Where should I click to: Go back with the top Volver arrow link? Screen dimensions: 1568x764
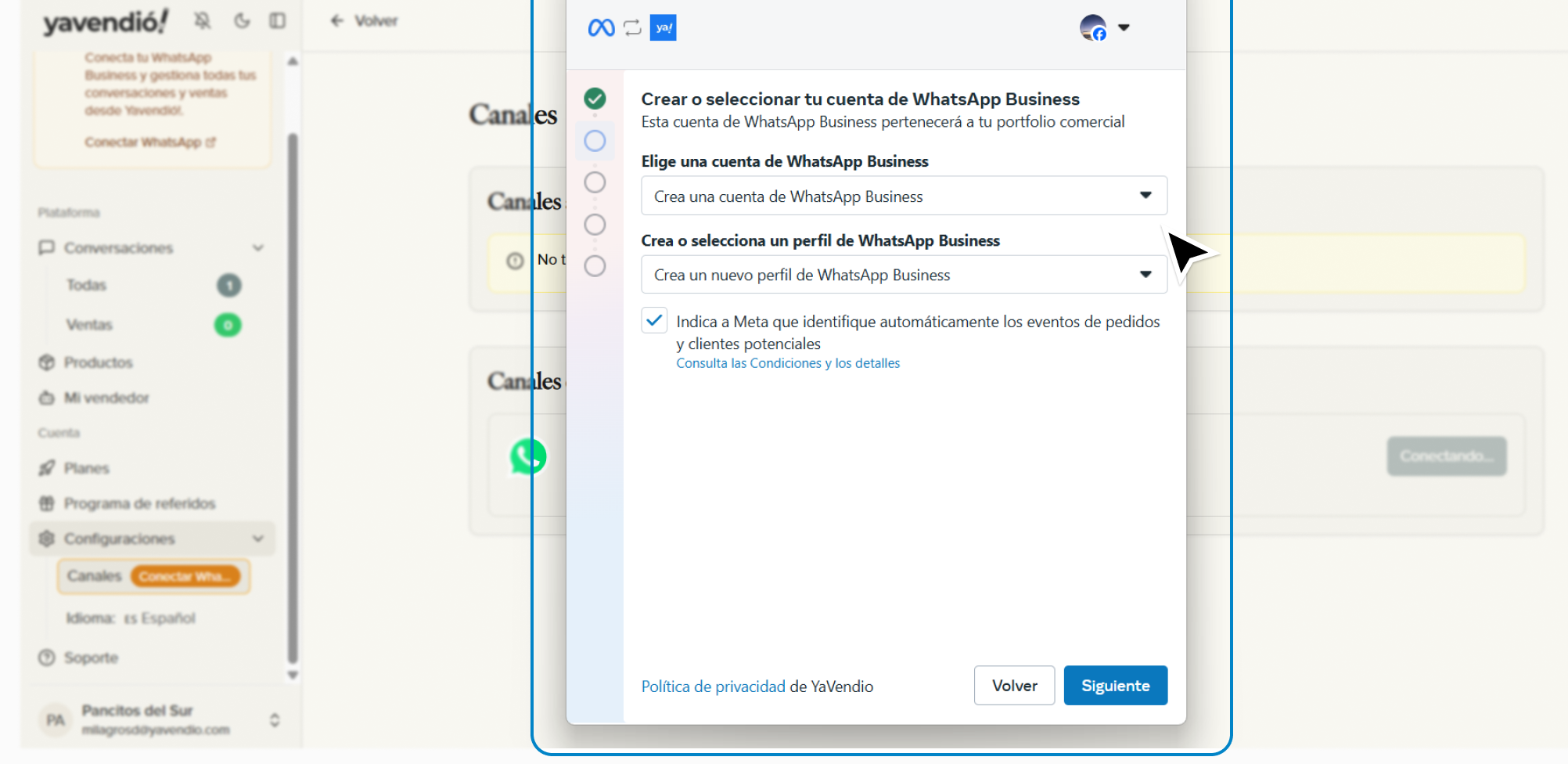point(364,21)
